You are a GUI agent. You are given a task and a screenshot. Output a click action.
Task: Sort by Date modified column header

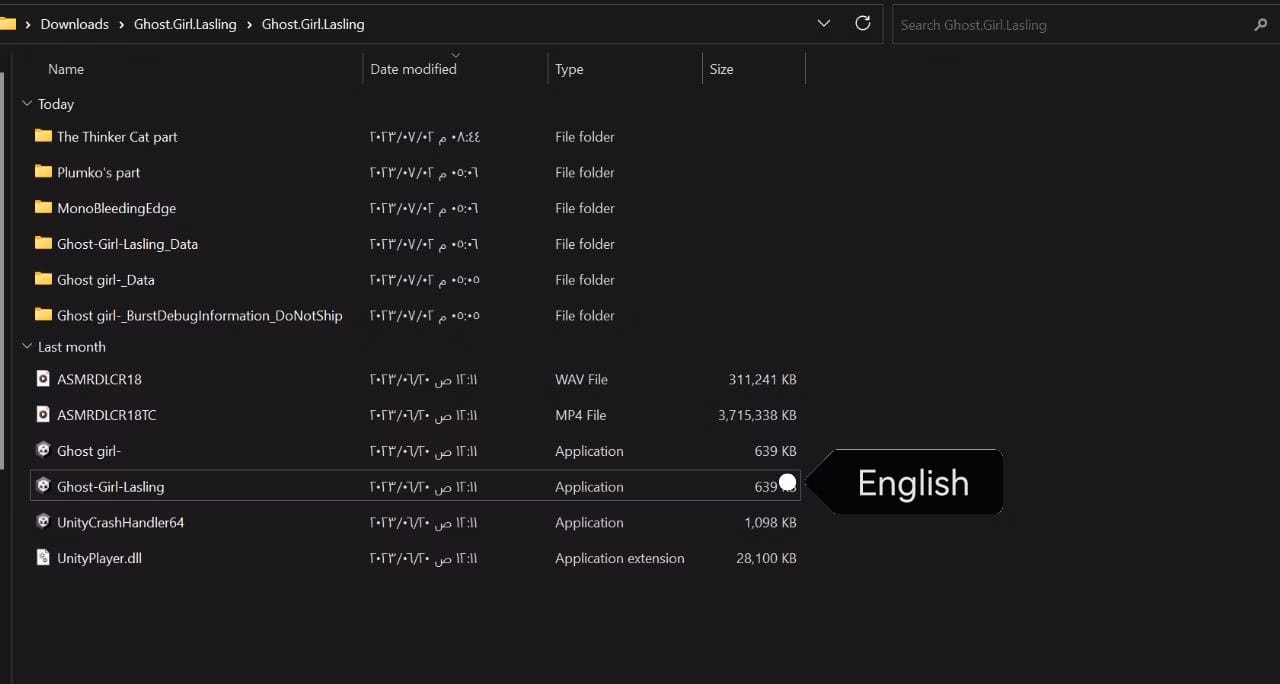tap(413, 69)
